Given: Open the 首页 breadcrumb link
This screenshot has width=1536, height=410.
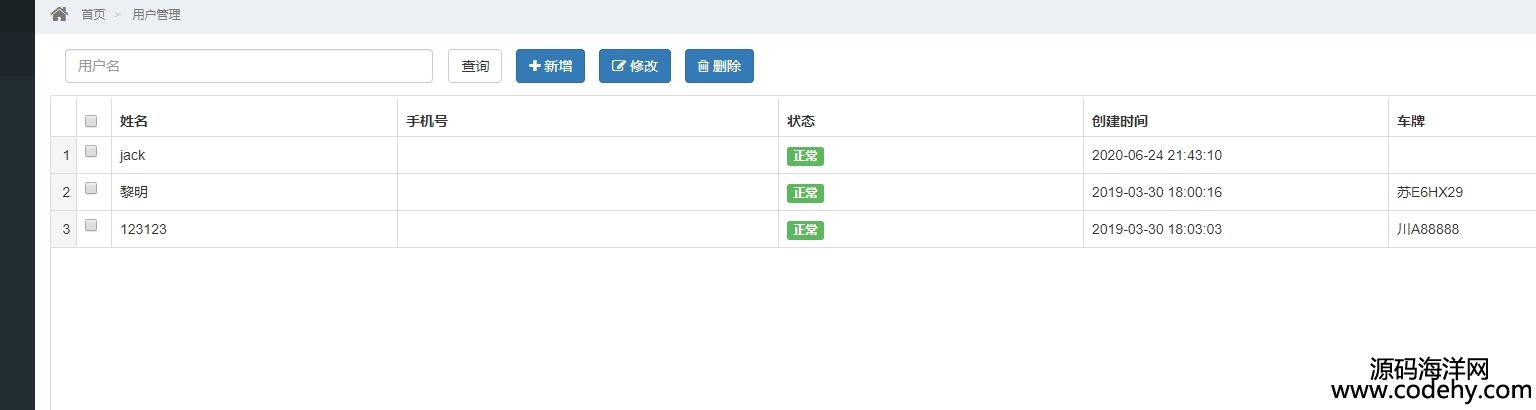Looking at the screenshot, I should (x=93, y=15).
